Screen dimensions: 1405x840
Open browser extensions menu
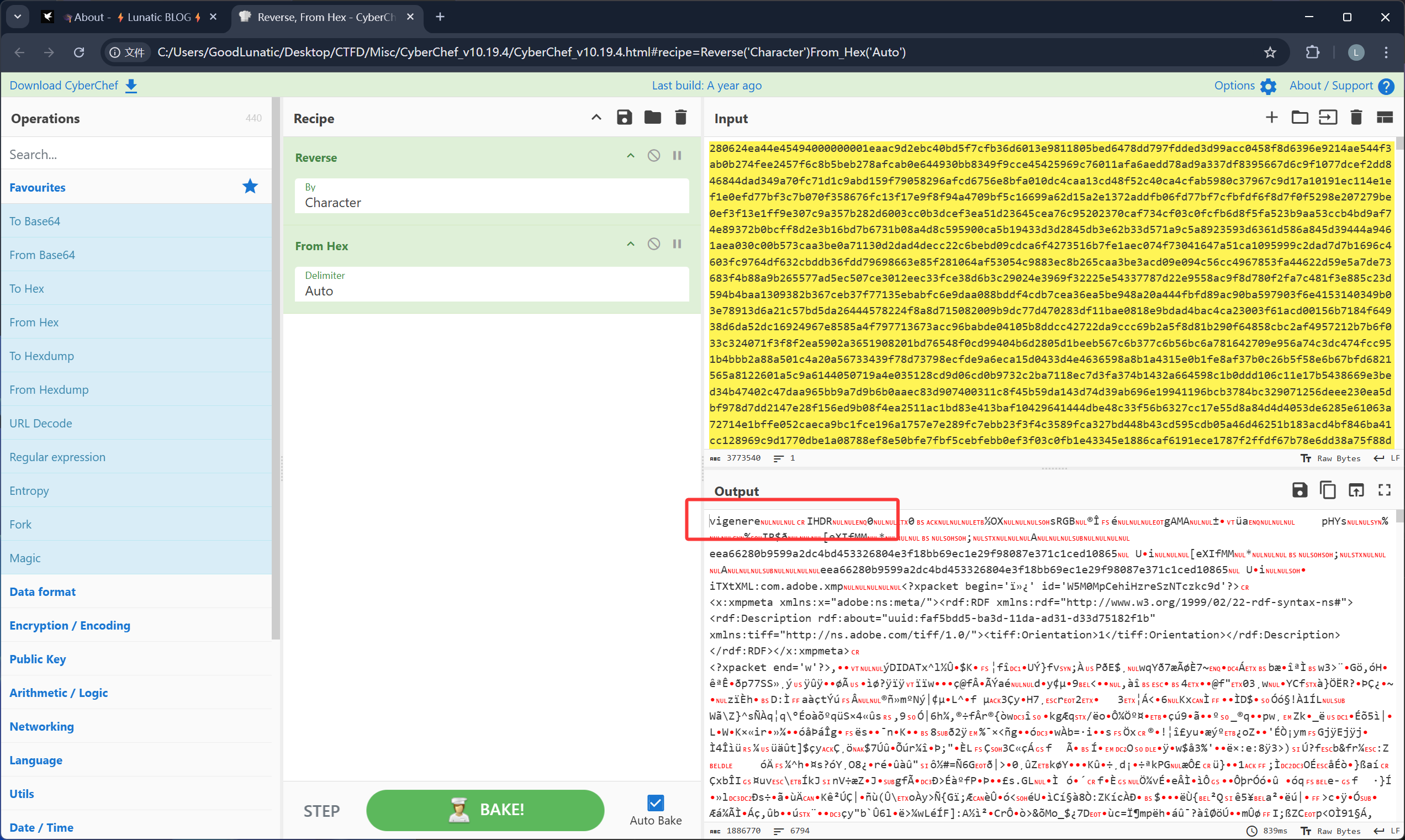coord(1312,52)
